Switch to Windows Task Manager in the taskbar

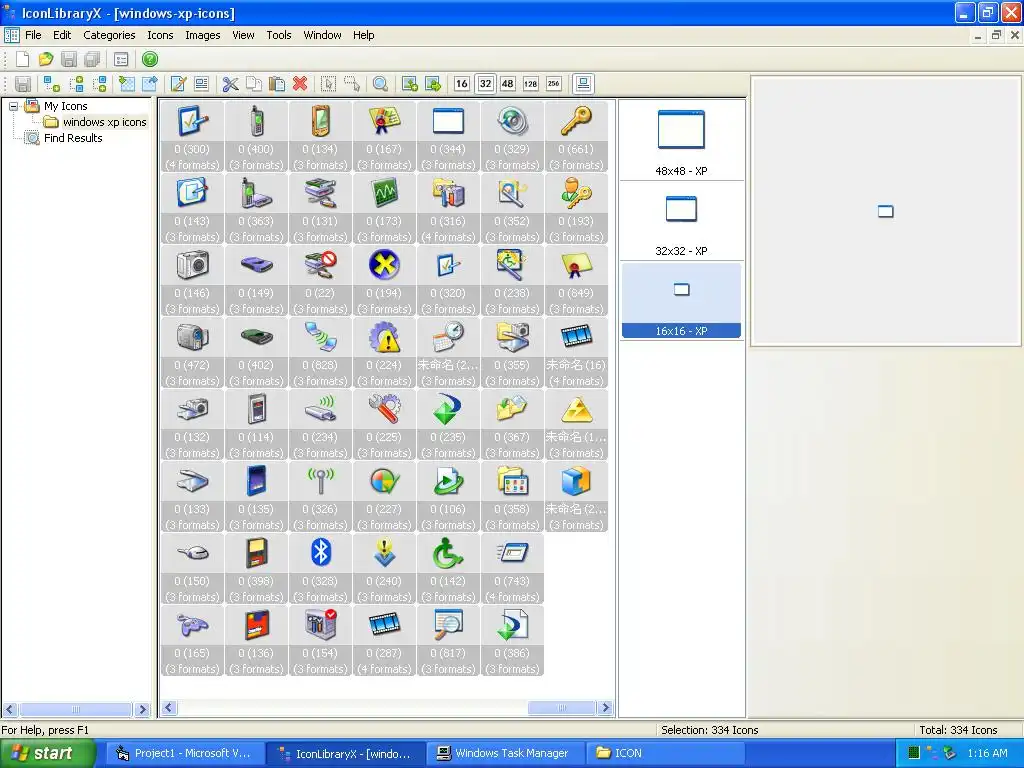coord(505,753)
